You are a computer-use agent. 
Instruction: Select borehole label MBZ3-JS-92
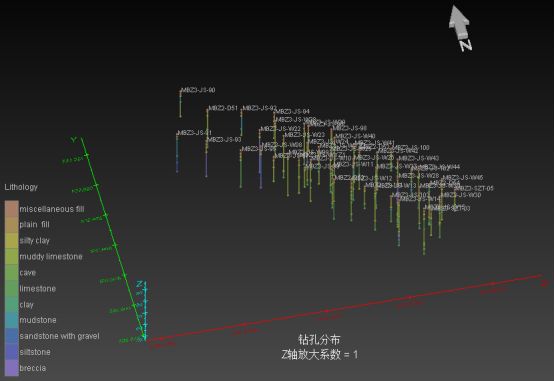tap(259, 108)
